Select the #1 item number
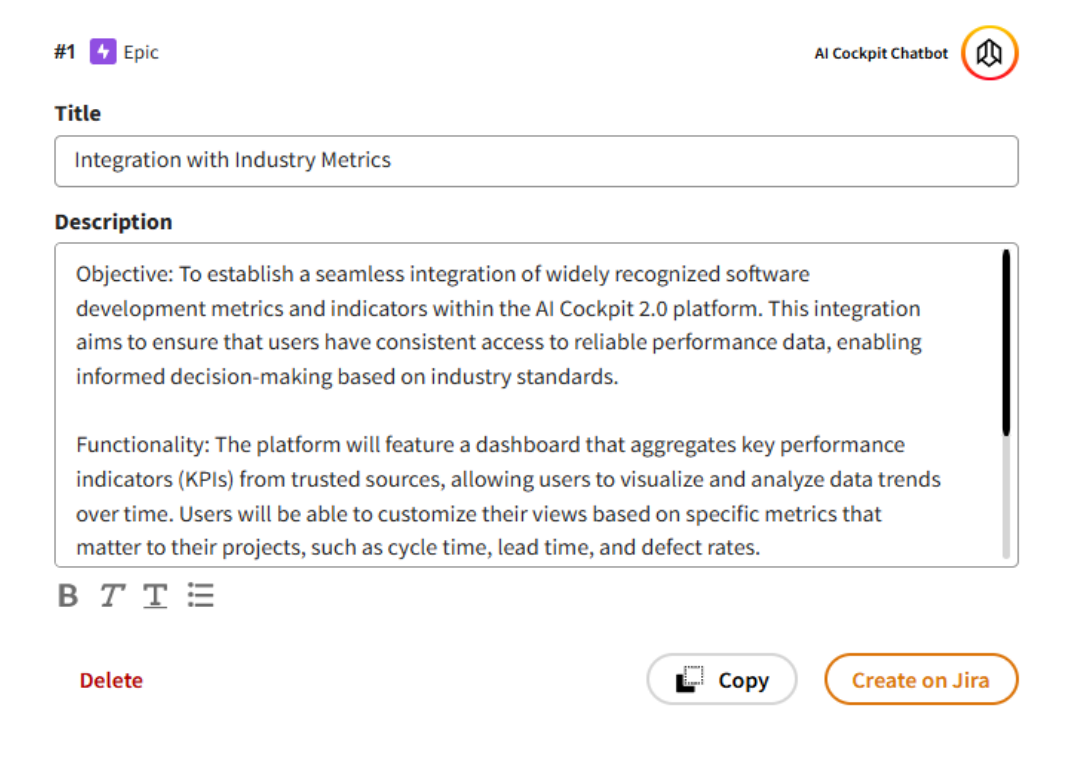Image resolution: width=1083 pixels, height=759 pixels. (65, 52)
